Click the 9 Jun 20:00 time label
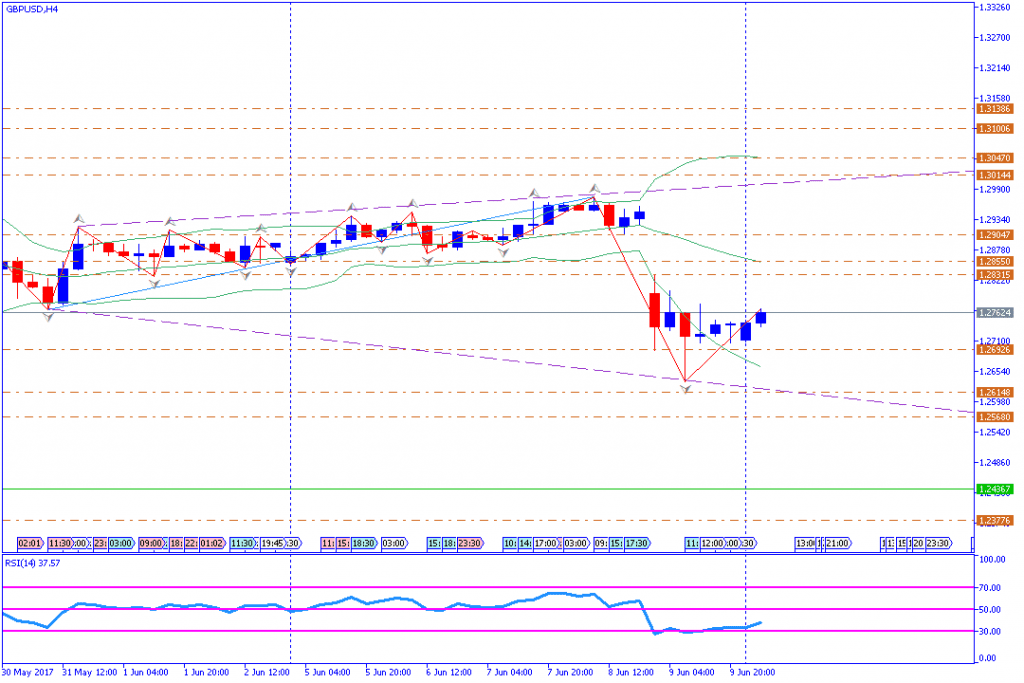The width and height of the screenshot is (1024, 683). tap(752, 672)
